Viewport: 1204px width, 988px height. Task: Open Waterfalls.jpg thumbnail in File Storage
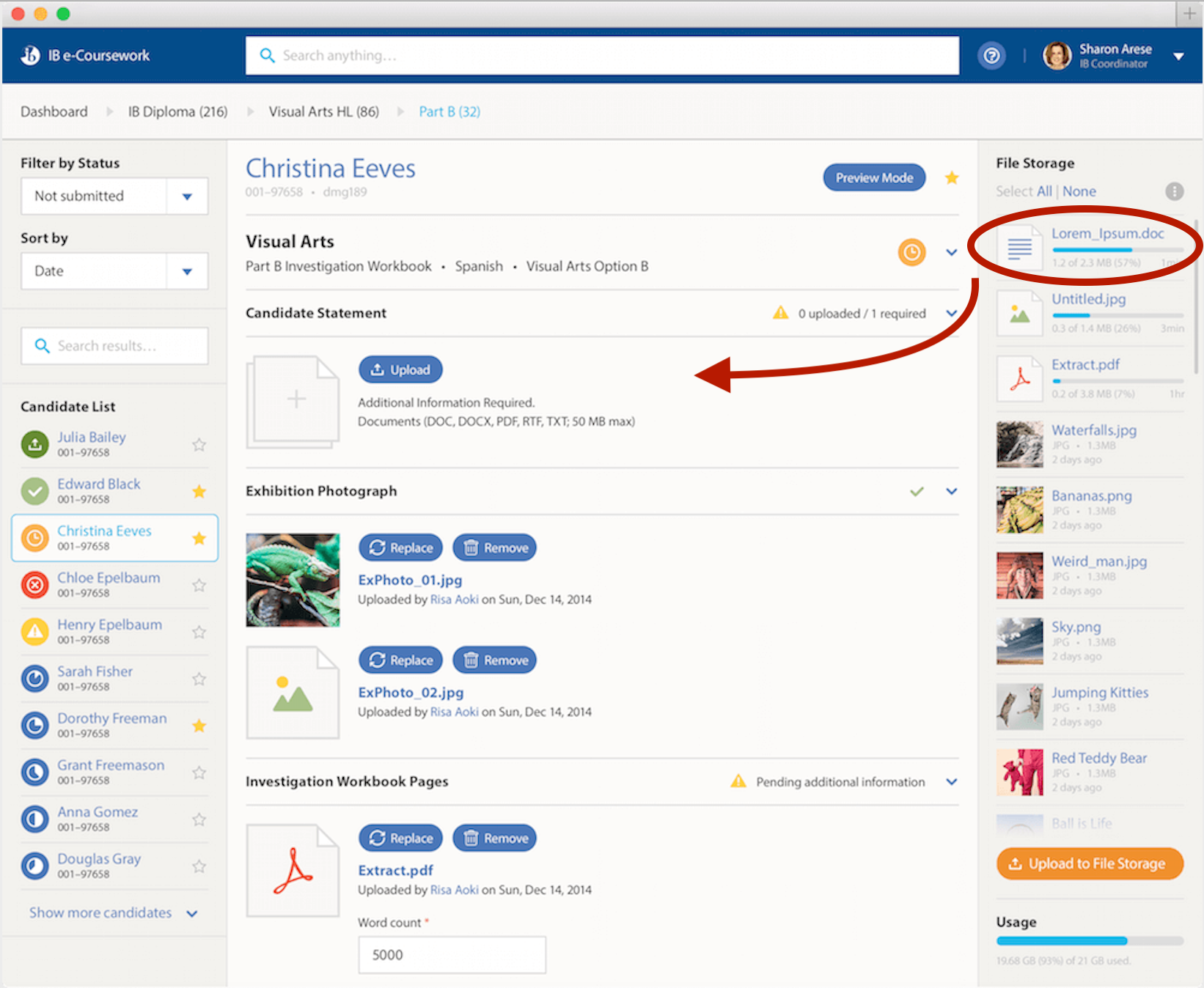pyautogui.click(x=1019, y=444)
